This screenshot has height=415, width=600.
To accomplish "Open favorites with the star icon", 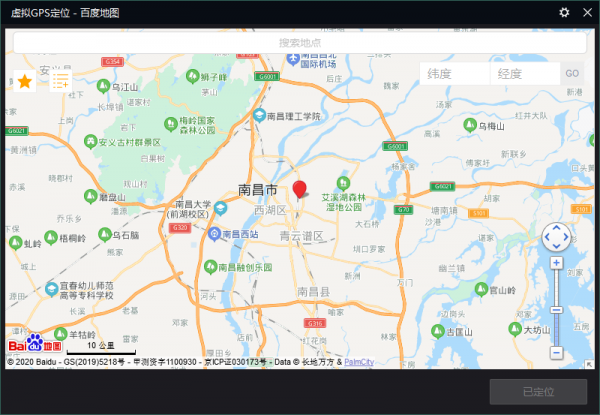I will (x=25, y=81).
